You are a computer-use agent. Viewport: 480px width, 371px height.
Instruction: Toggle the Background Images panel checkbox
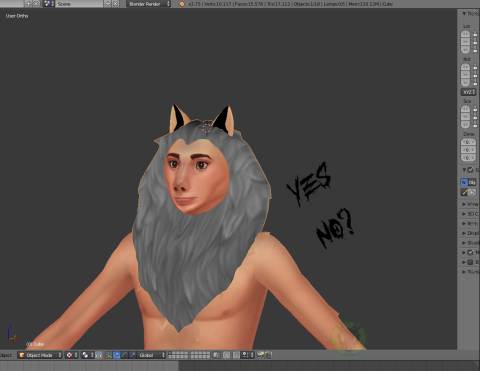click(x=470, y=262)
